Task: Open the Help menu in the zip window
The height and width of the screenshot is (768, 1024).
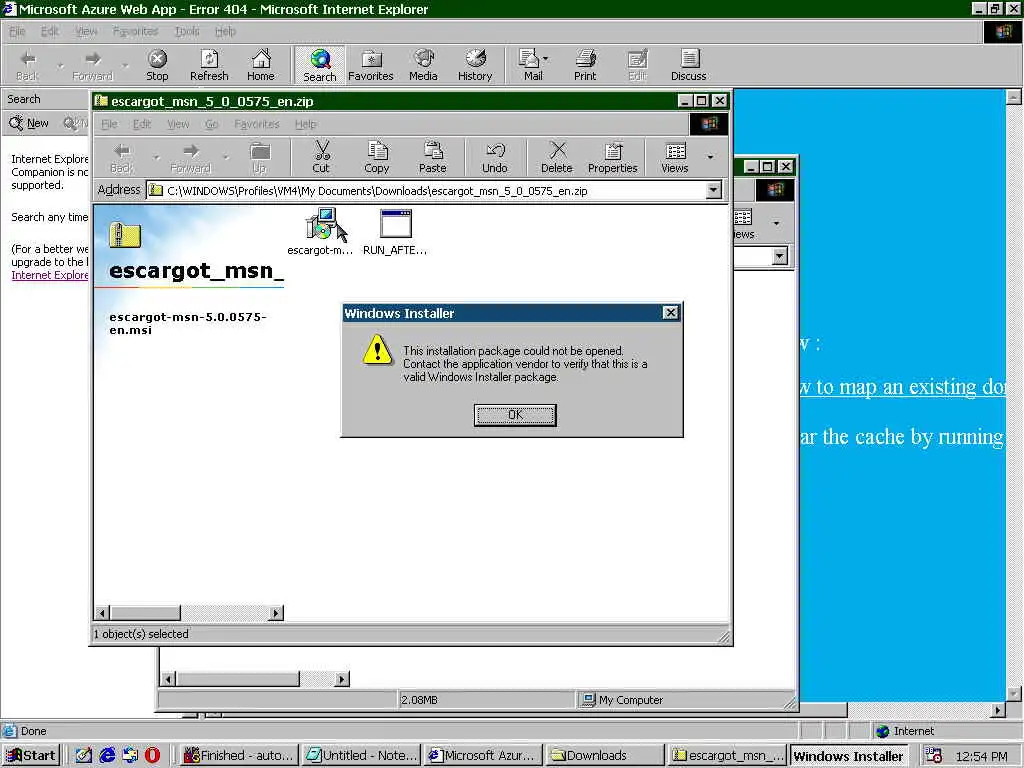Action: tap(305, 124)
